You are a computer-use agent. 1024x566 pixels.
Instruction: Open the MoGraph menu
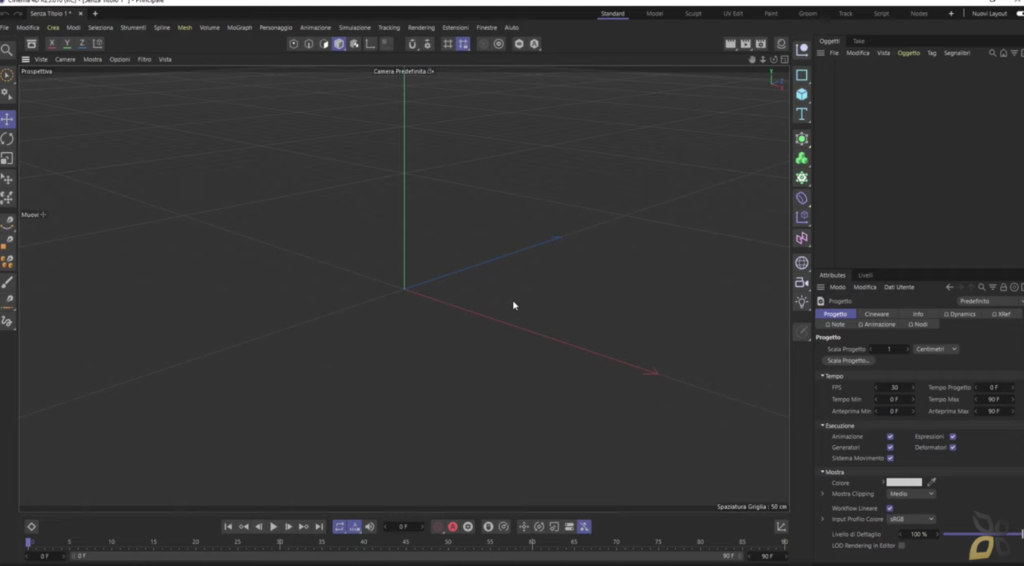(240, 27)
